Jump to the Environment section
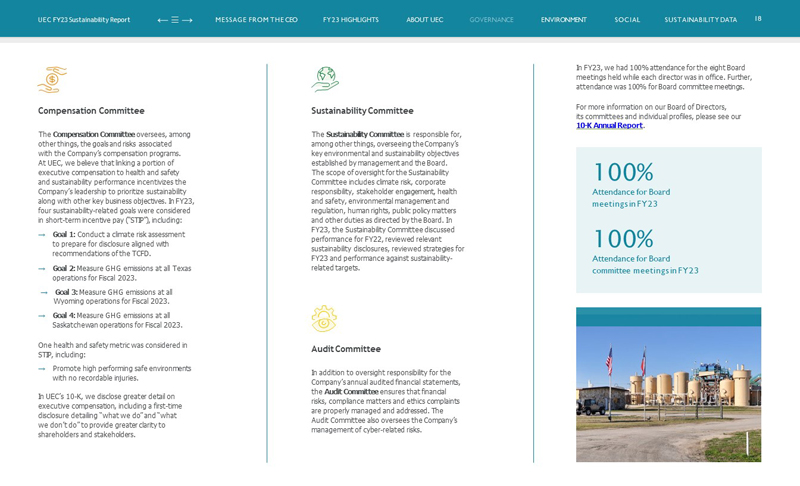This screenshot has height=486, width=800. [563, 20]
